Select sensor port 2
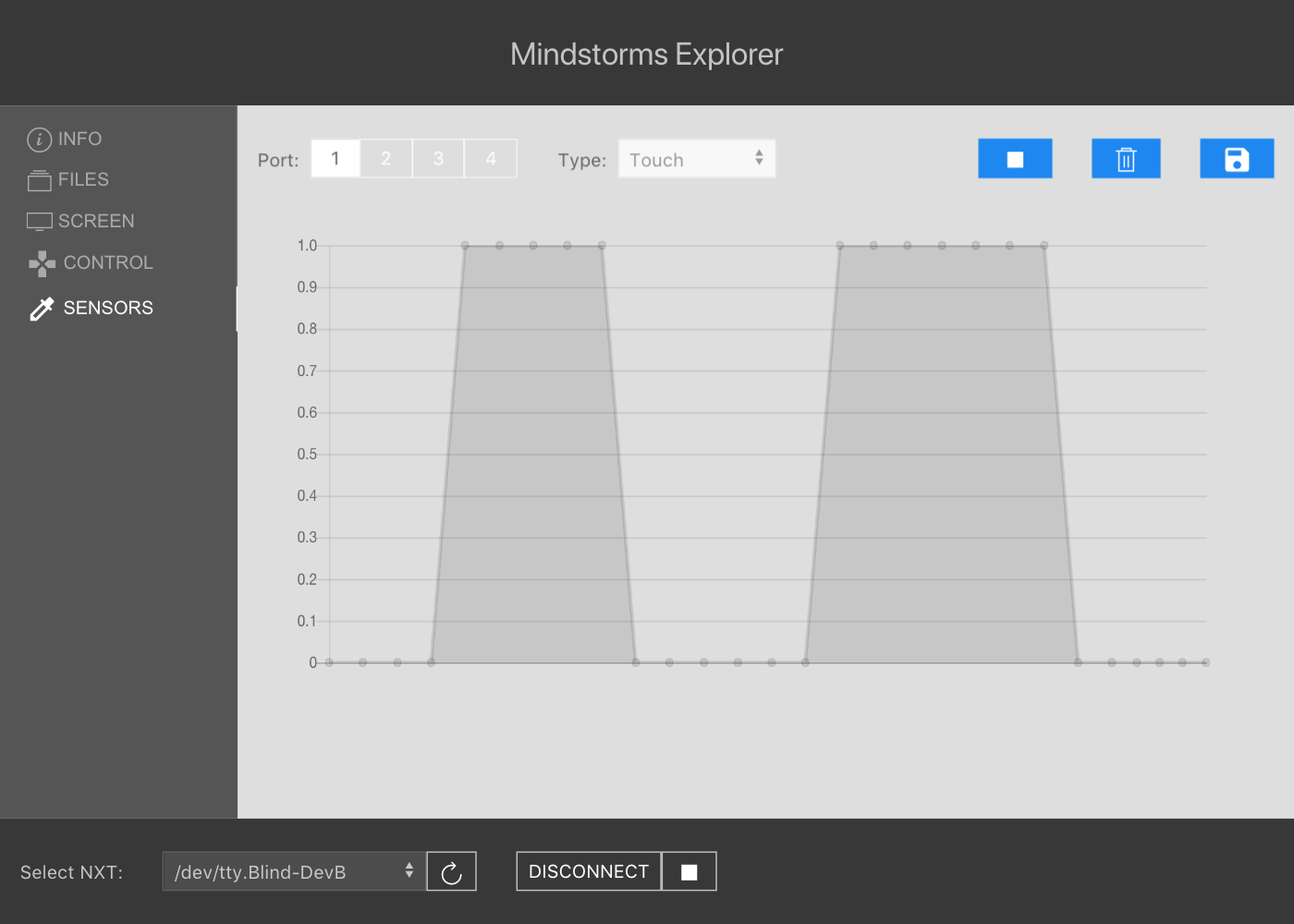Image resolution: width=1294 pixels, height=924 pixels. click(386, 159)
